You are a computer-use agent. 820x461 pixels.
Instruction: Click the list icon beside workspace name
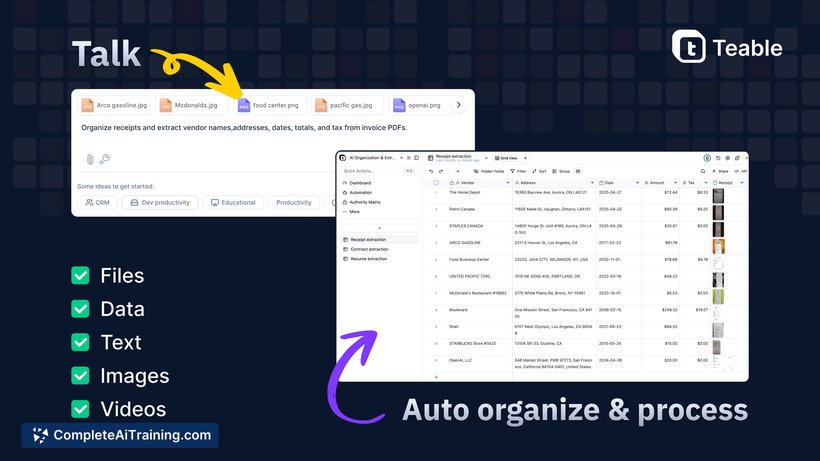click(409, 158)
